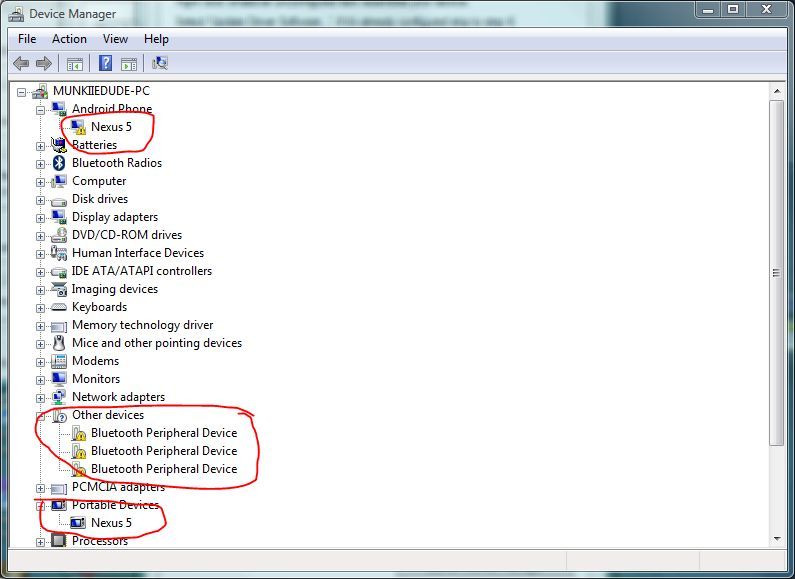
Task: Click the vertical scrollbar down arrow
Action: pyautogui.click(x=777, y=539)
